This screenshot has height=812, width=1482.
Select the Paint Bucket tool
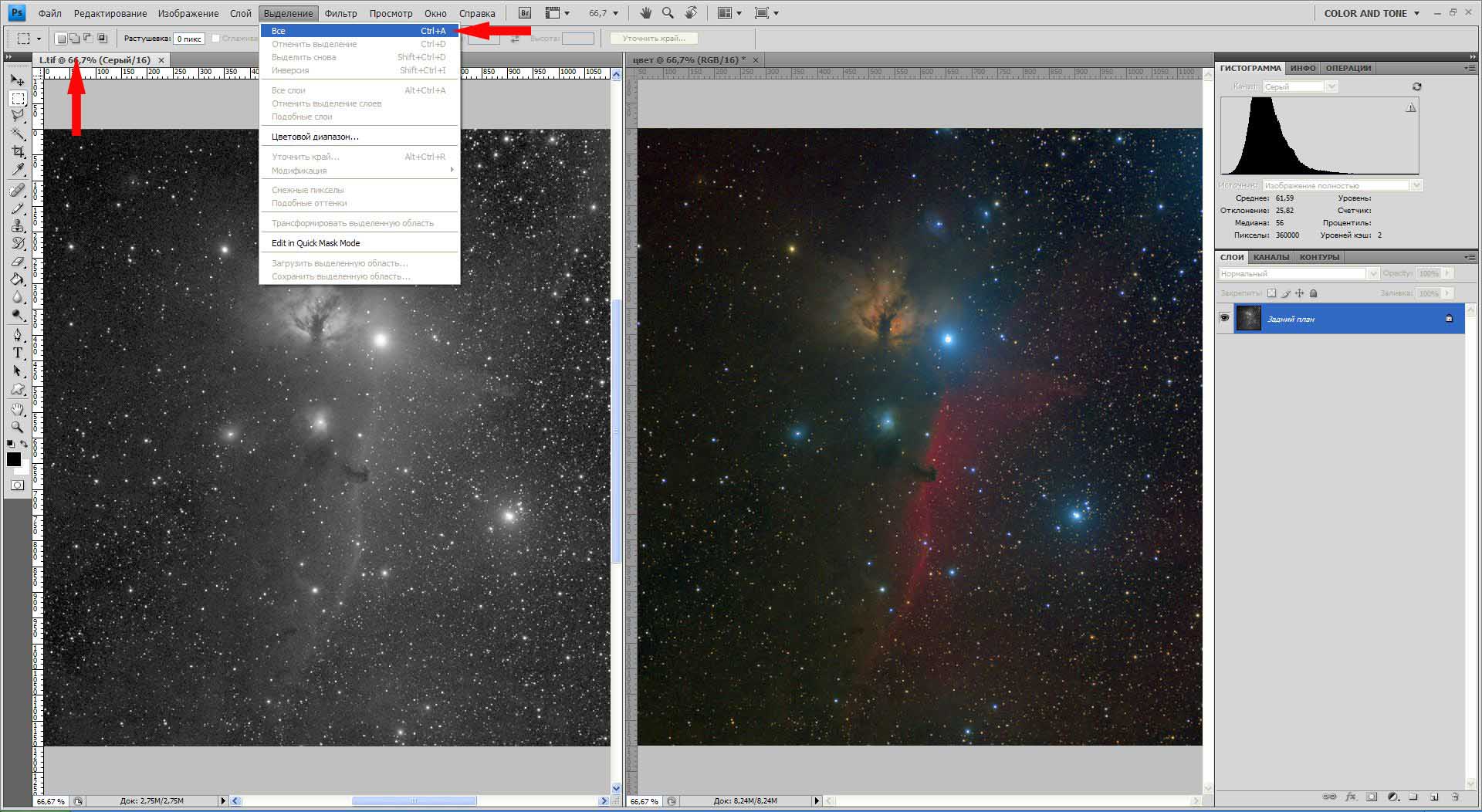pos(18,279)
